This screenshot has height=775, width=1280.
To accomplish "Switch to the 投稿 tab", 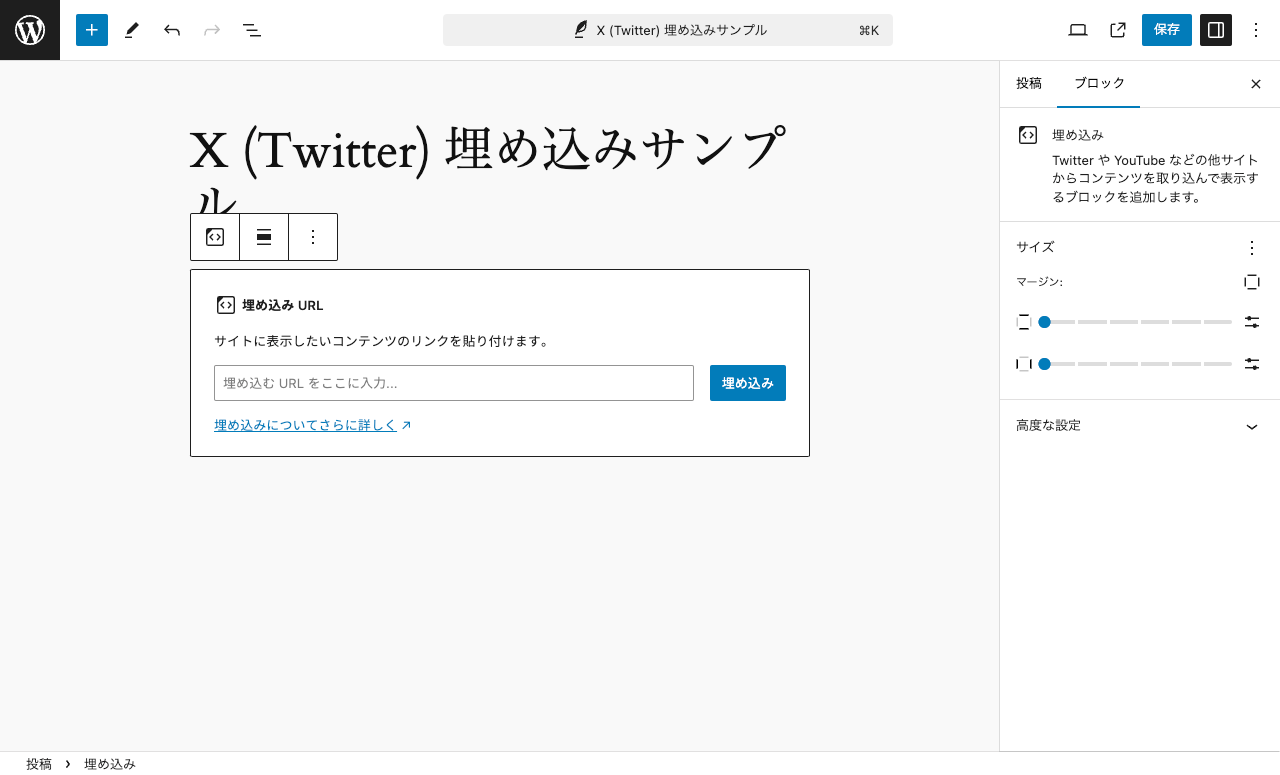I will (1029, 84).
